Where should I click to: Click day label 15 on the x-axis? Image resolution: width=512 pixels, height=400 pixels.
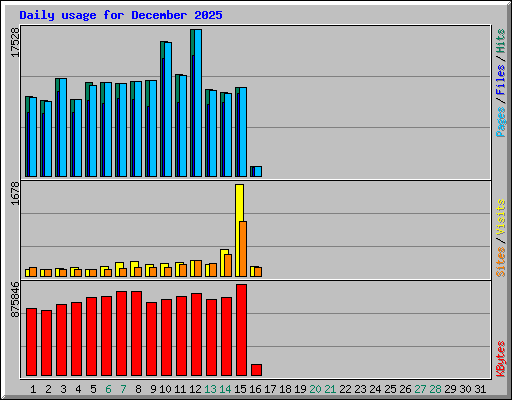point(240,389)
